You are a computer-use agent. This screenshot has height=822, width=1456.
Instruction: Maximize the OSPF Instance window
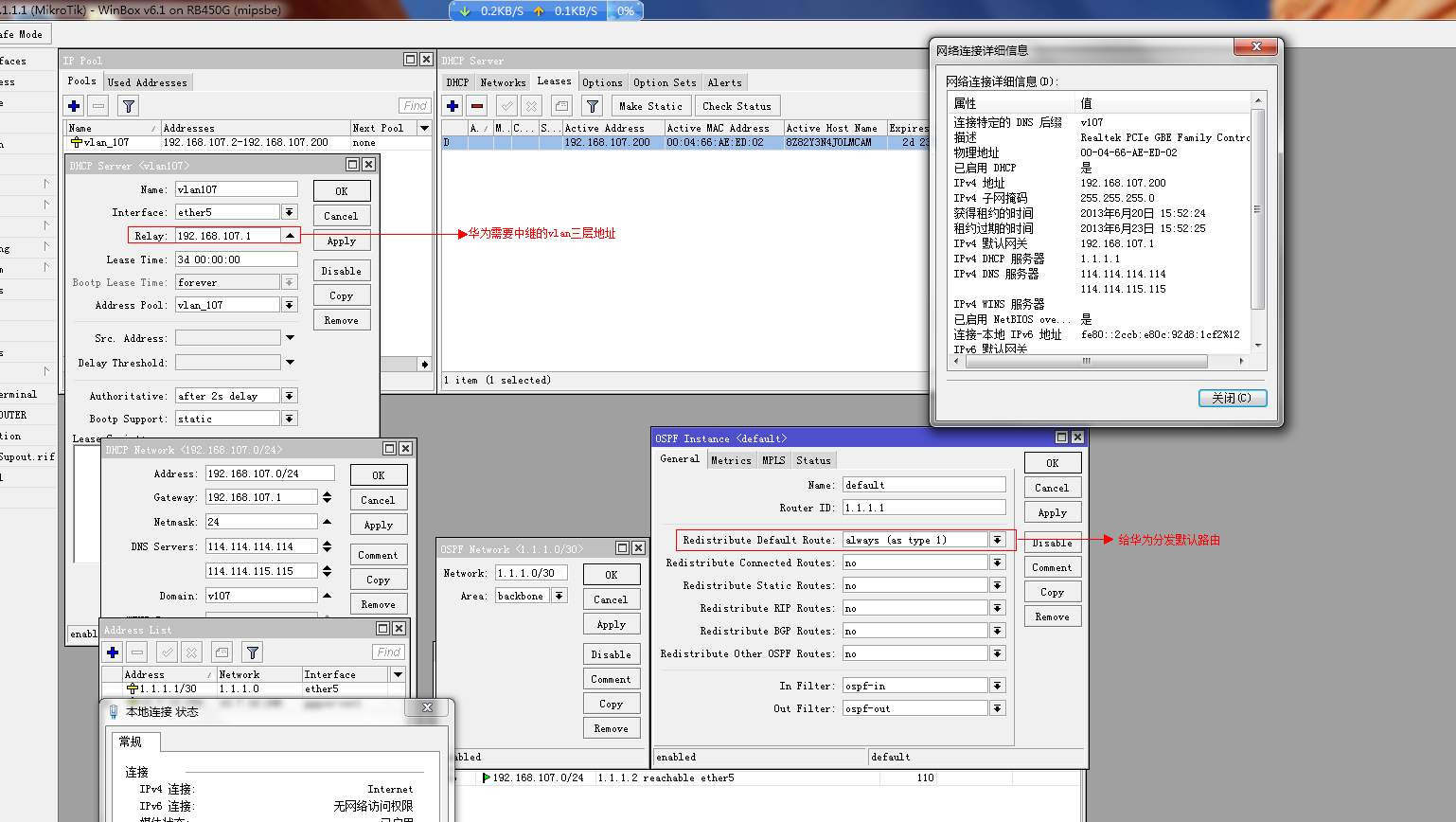click(1061, 437)
